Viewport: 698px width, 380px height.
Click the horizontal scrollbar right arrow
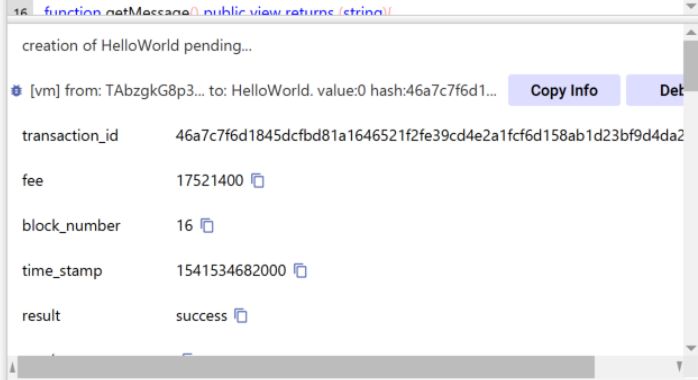[x=679, y=367]
